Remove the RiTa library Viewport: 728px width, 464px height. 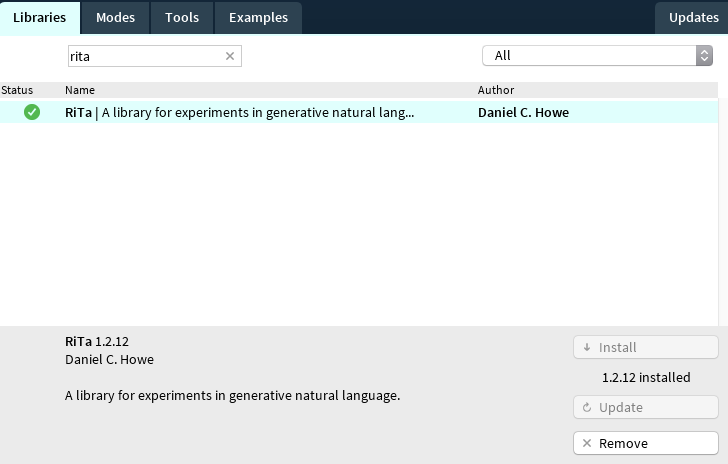click(x=646, y=443)
